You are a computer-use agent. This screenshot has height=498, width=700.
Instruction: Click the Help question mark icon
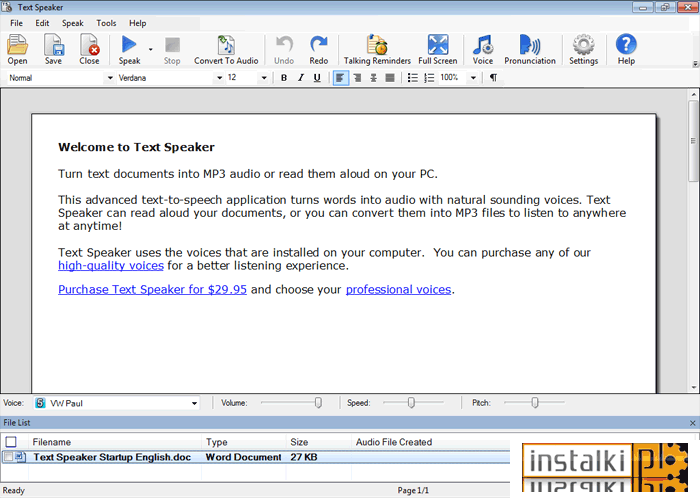[626, 49]
